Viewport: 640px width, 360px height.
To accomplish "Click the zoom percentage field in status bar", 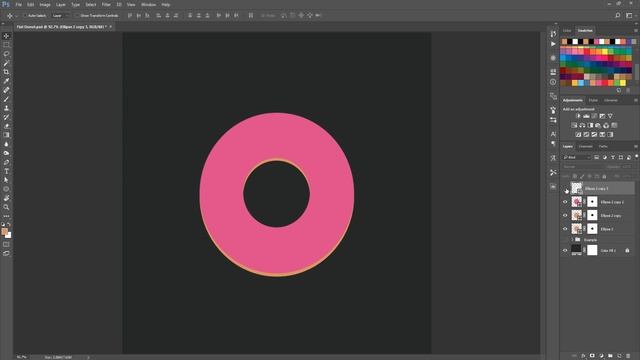I will pos(22,358).
